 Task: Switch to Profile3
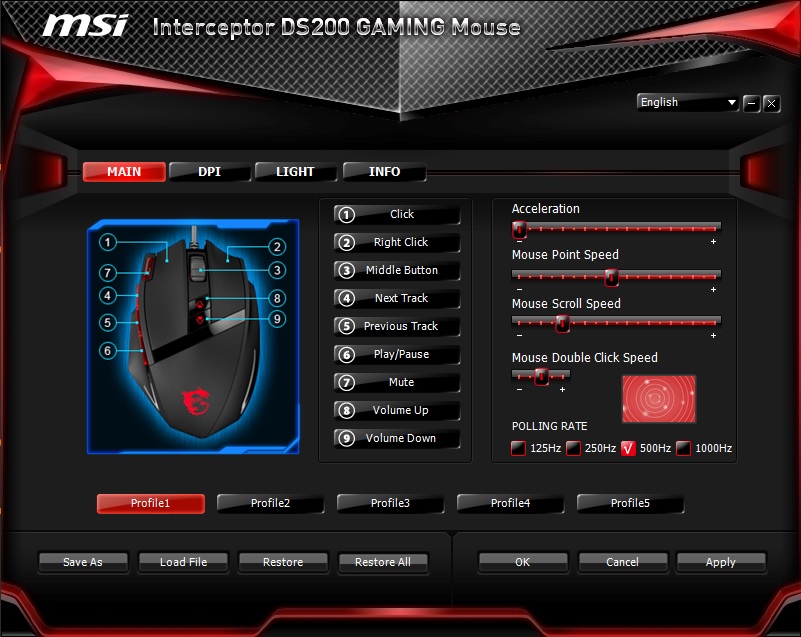(x=390, y=504)
